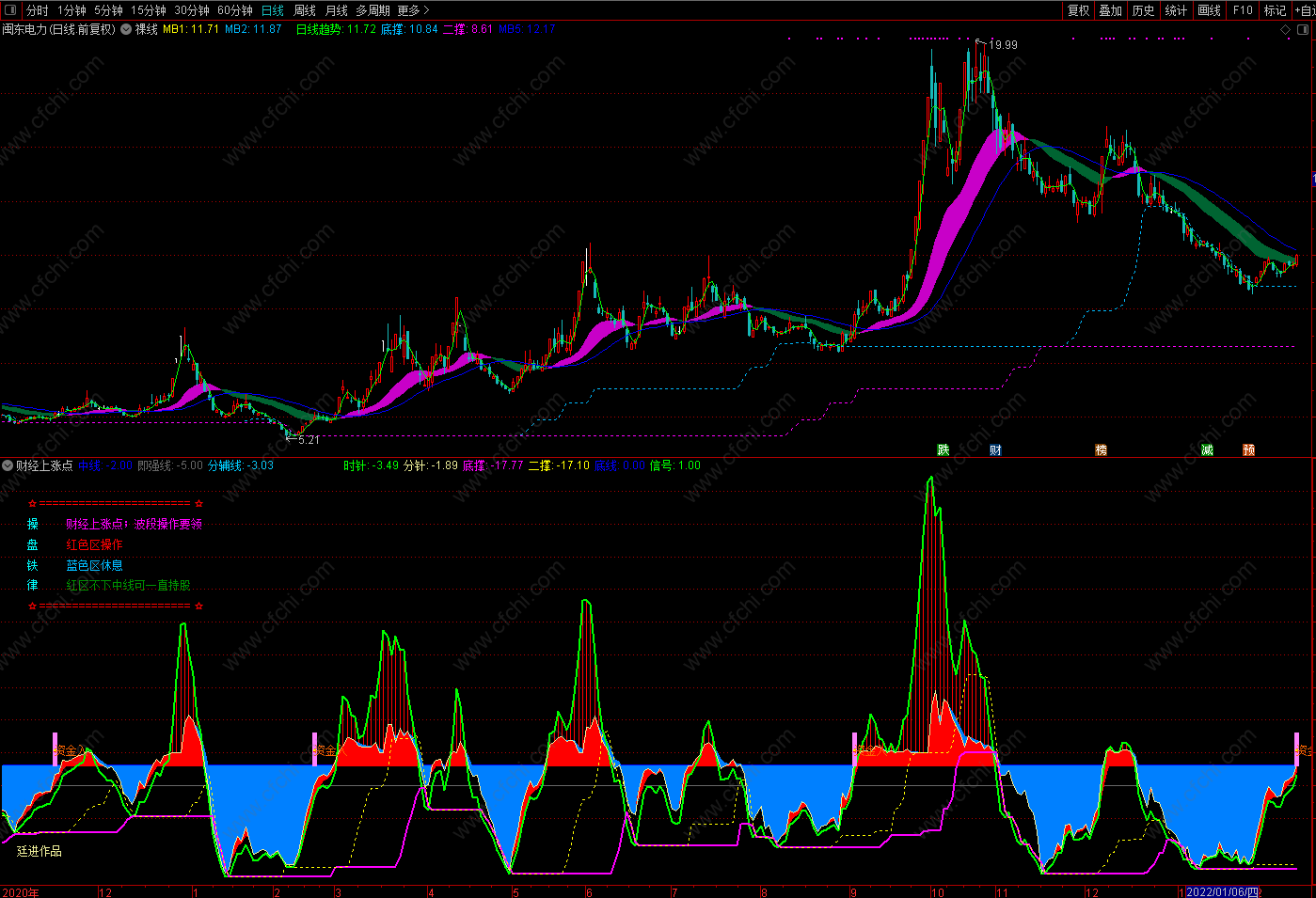The height and width of the screenshot is (898, 1316).
Task: Switch to 分时 intraday view
Action: tap(37, 10)
